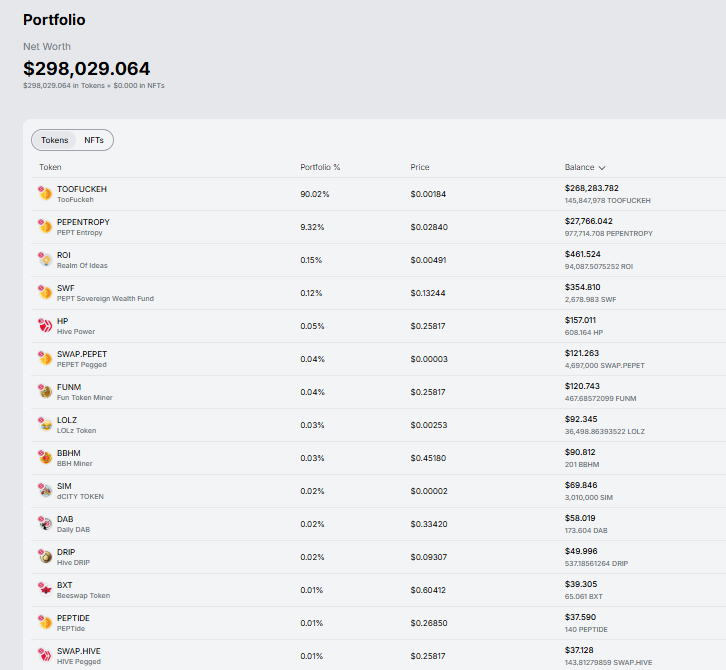Click the $354.810 balance value
Image resolution: width=726 pixels, height=670 pixels.
[x=582, y=287]
